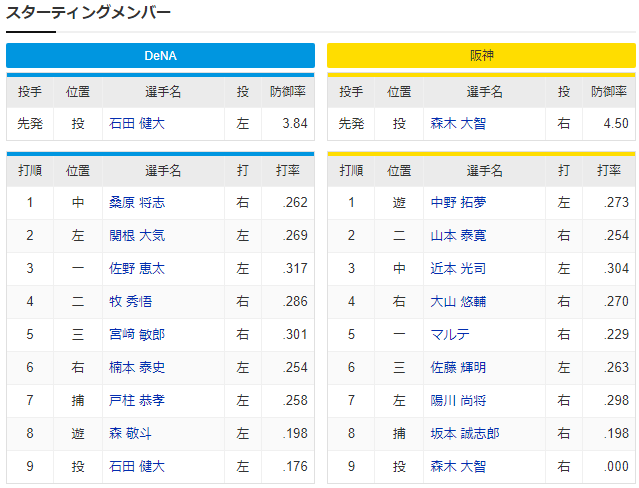This screenshot has width=639, height=488.
Task: Select position 遊 in 中野 拓夢 row
Action: click(399, 203)
